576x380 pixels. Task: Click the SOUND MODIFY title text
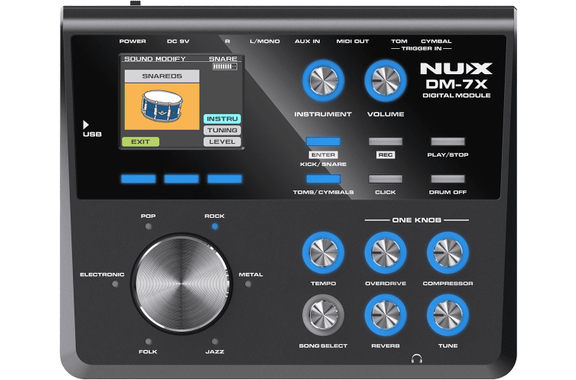click(x=155, y=59)
